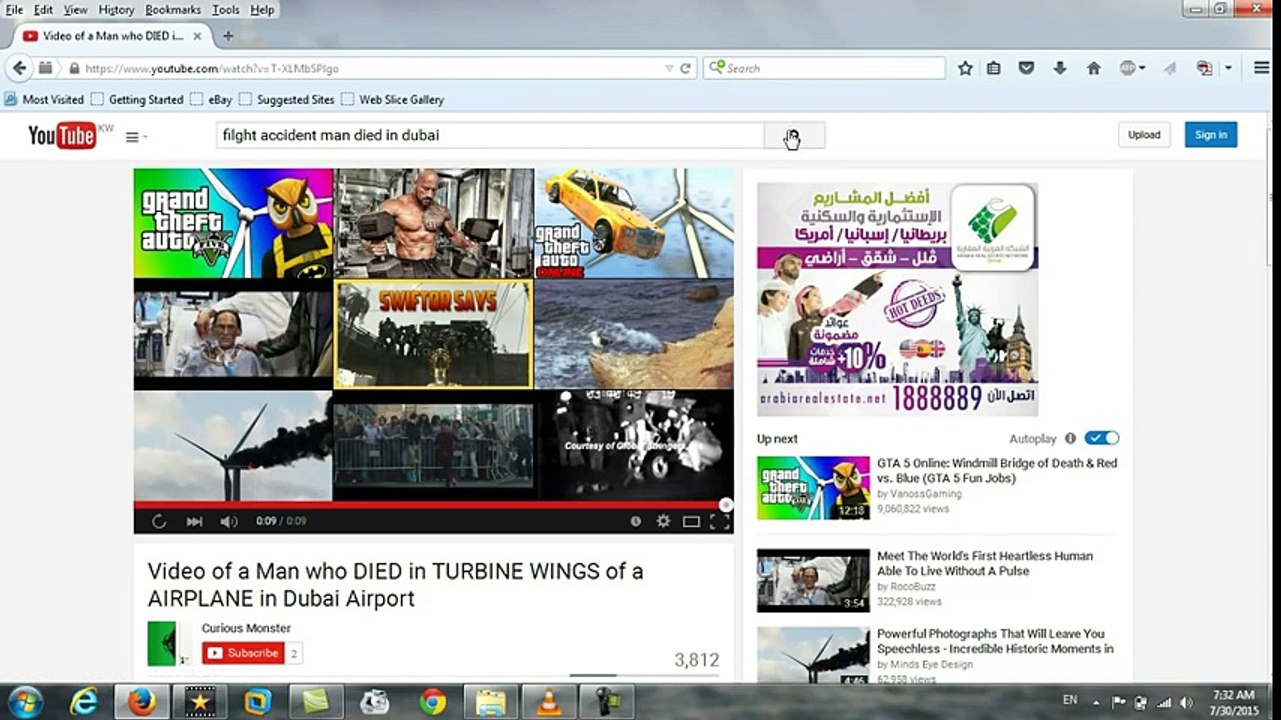
Task: Open Web Slice Gallery bookmark
Action: coord(393,99)
